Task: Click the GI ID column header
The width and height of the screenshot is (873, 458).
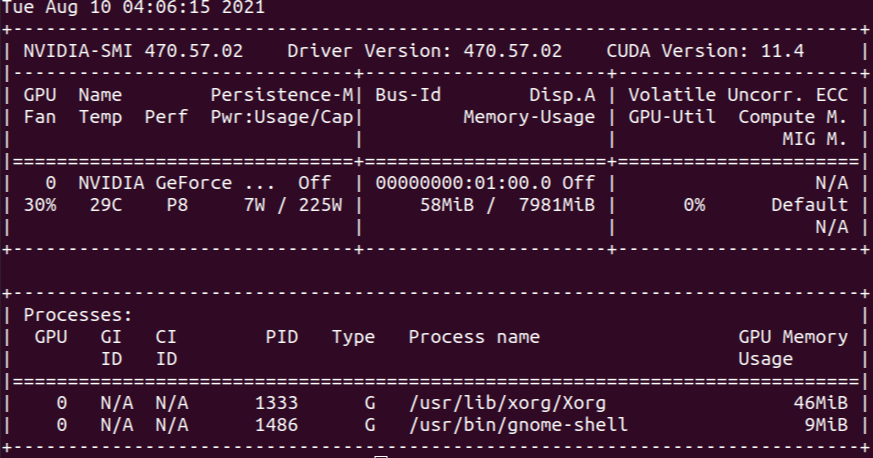Action: click(111, 348)
